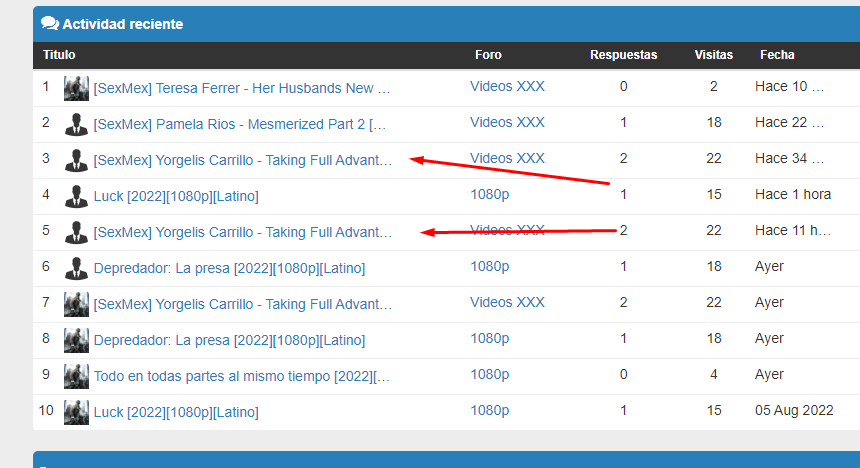Go to Videos XXX forum from row 1
Image resolution: width=860 pixels, height=468 pixels.
(507, 86)
